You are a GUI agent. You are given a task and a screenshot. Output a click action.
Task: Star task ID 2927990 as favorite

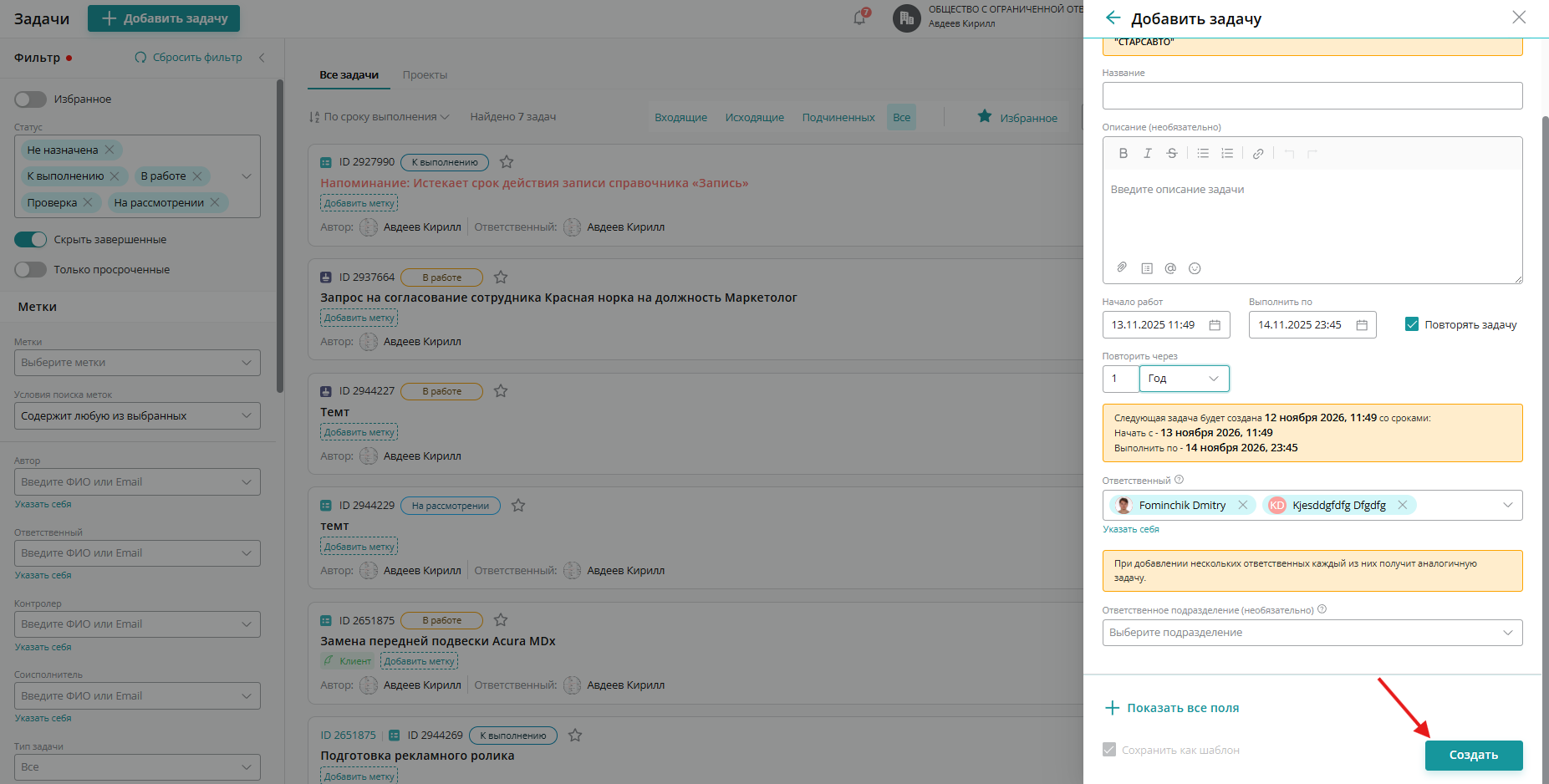tap(507, 162)
